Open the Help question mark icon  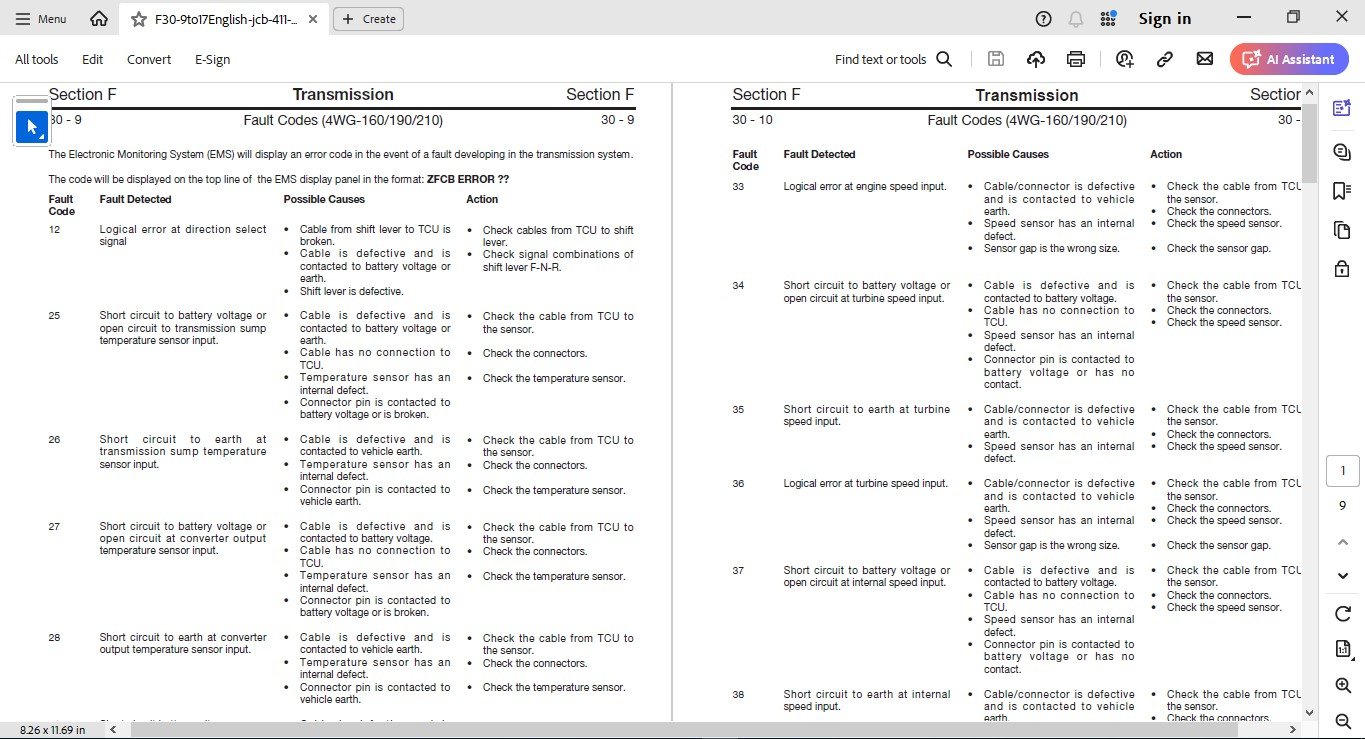click(1044, 18)
